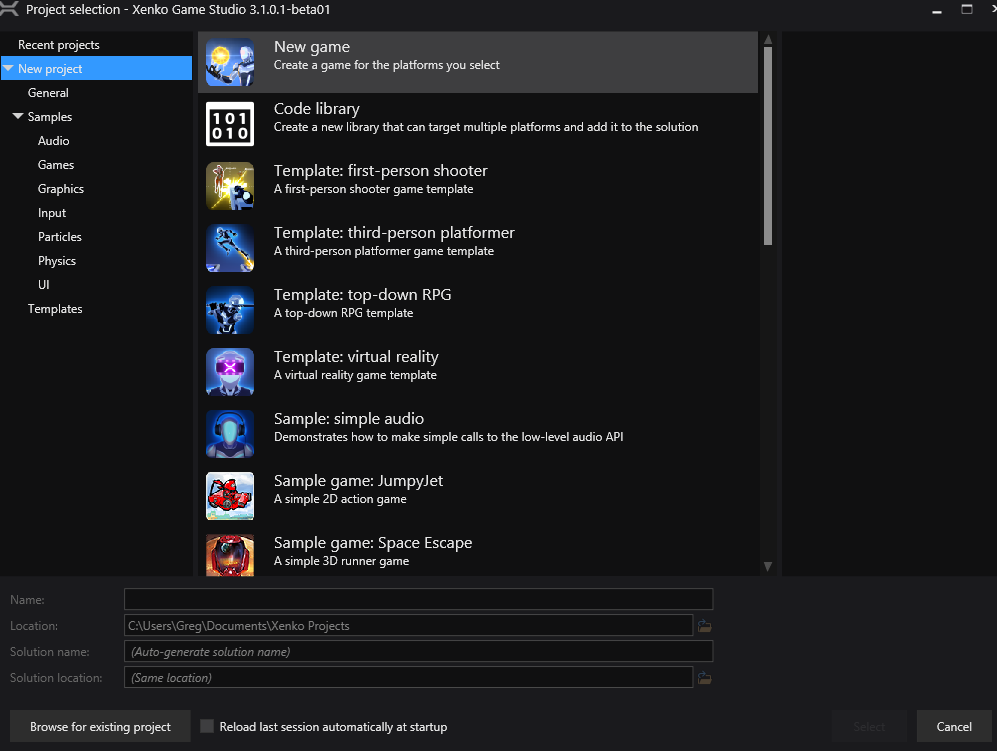Screen dimensions: 997x751
Task: Open the Graphics samples category
Action: 61,189
